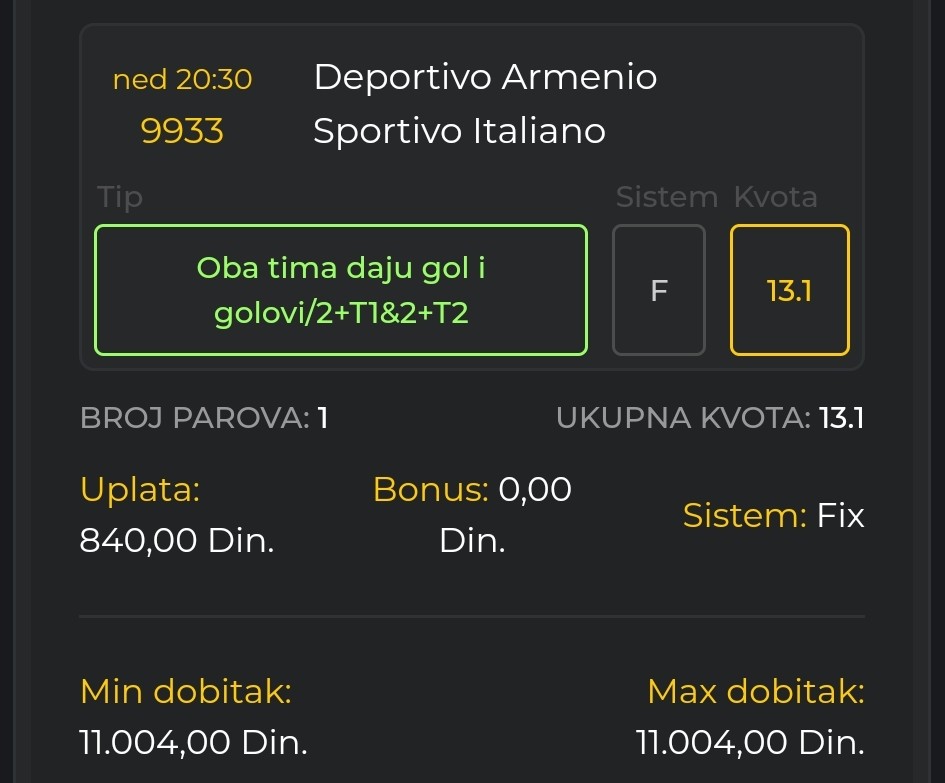
Task: Click the Deportivo Armenio team name
Action: (485, 77)
